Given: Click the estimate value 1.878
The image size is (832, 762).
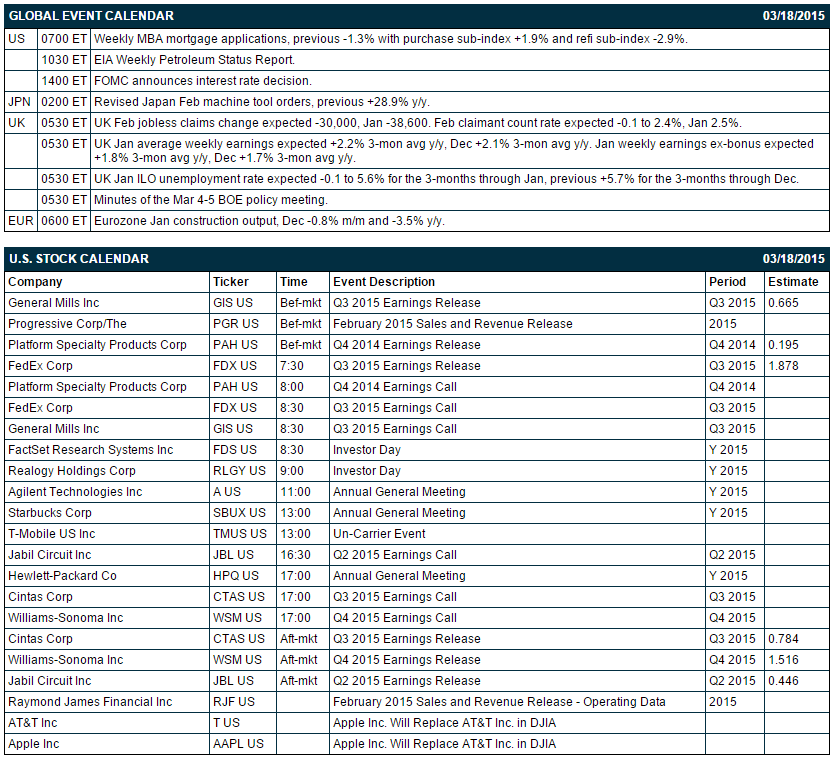Looking at the screenshot, I should (783, 366).
